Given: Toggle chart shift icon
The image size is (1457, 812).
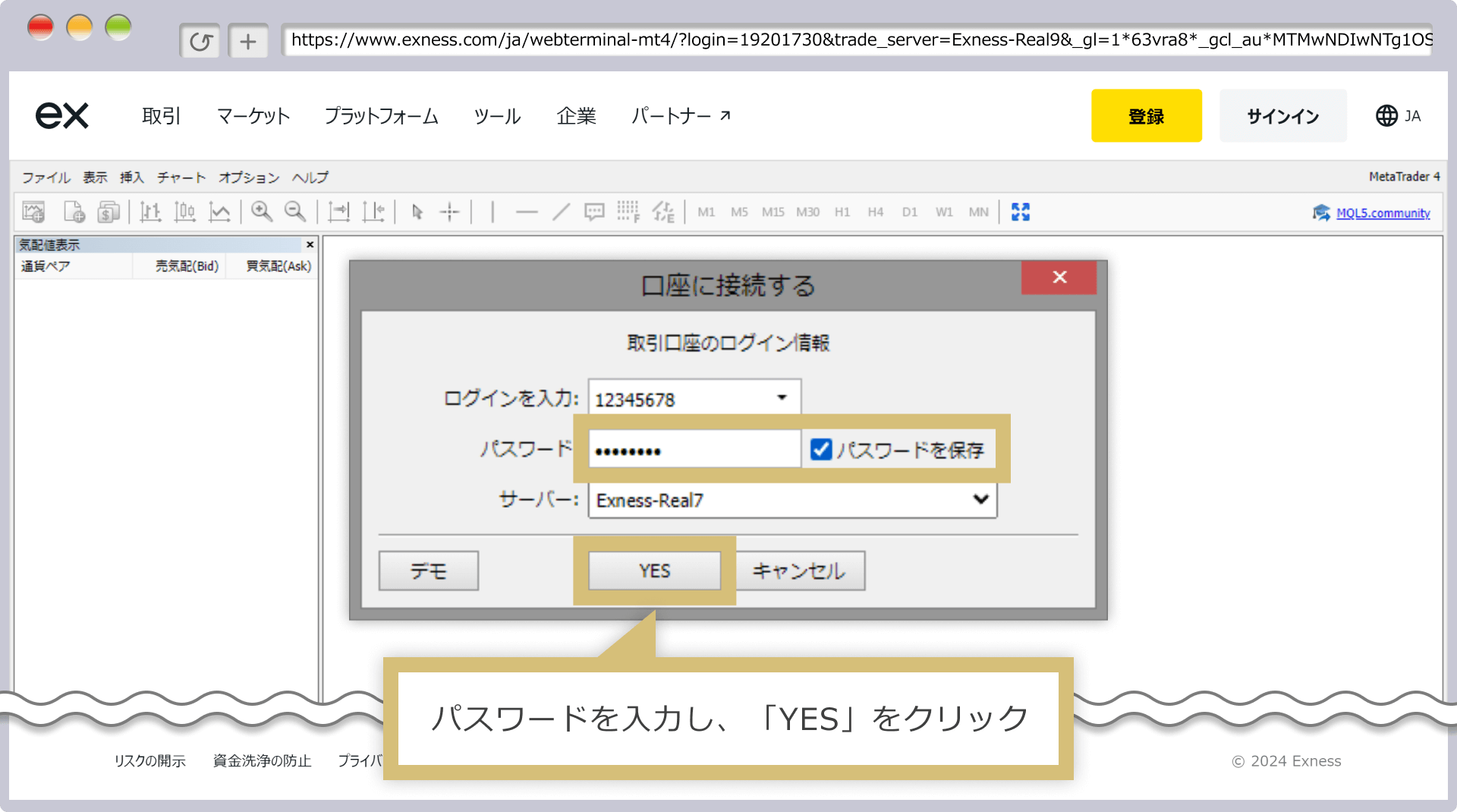Looking at the screenshot, I should tap(373, 212).
